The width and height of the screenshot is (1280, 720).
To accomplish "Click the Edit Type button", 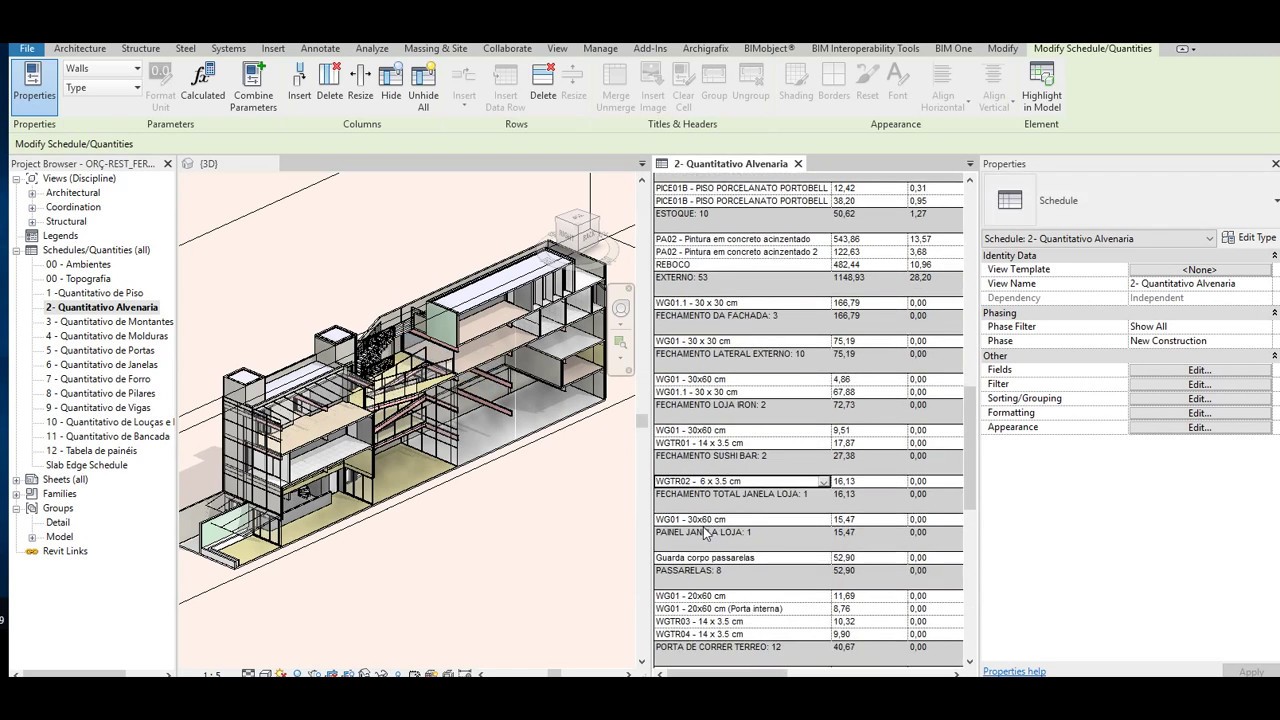I will 1249,238.
